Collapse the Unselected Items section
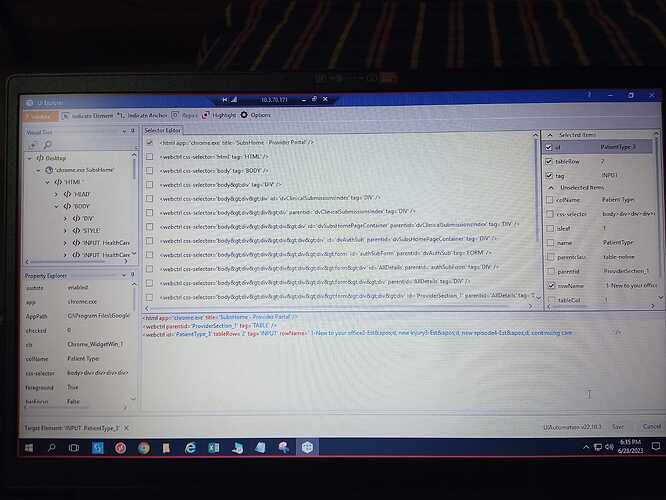This screenshot has width=666, height=500. coord(551,187)
